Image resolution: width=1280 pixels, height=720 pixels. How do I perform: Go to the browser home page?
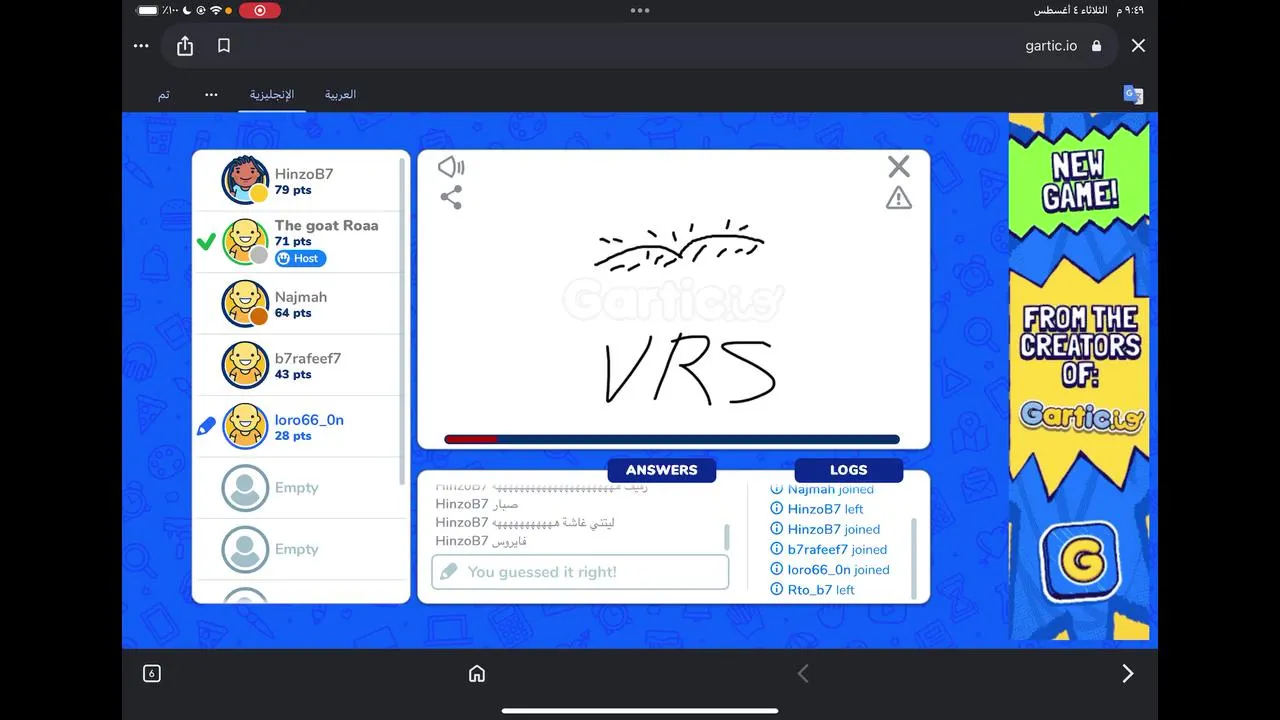(477, 673)
